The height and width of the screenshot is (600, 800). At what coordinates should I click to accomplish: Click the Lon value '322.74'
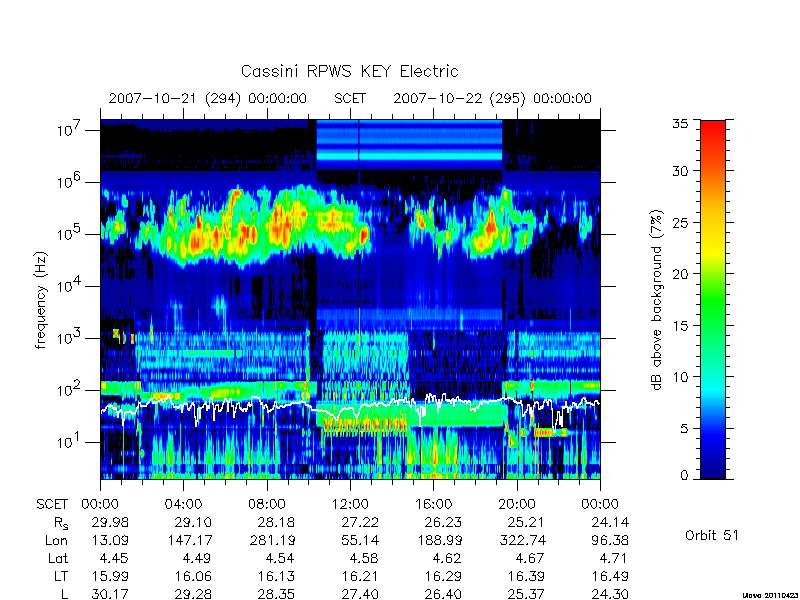(523, 540)
